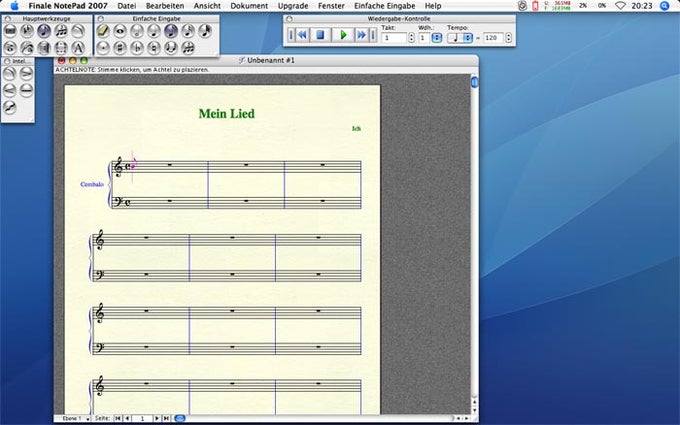Select the slur shape in Intel palette
Image resolution: width=680 pixels, height=425 pixels.
(x=10, y=73)
